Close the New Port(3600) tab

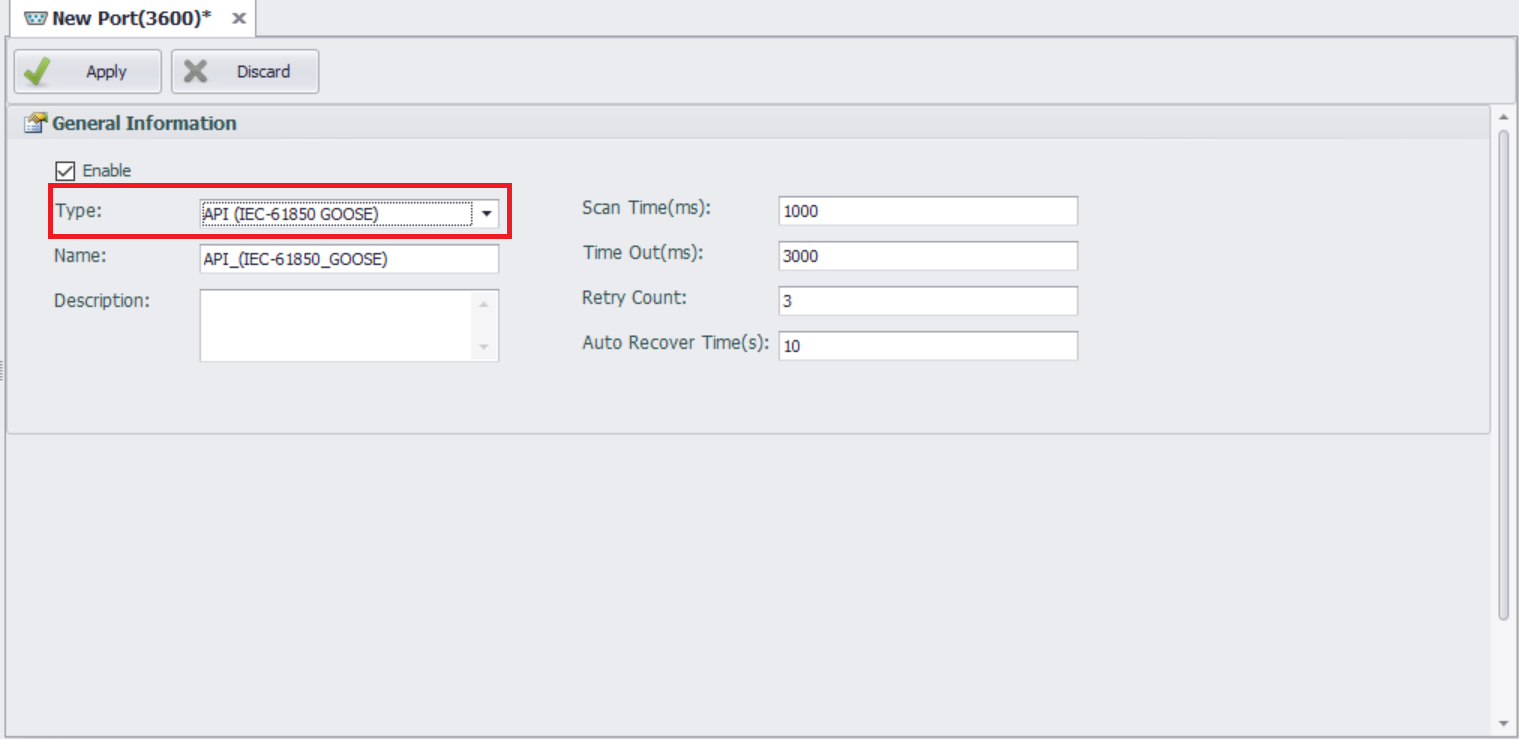click(239, 19)
